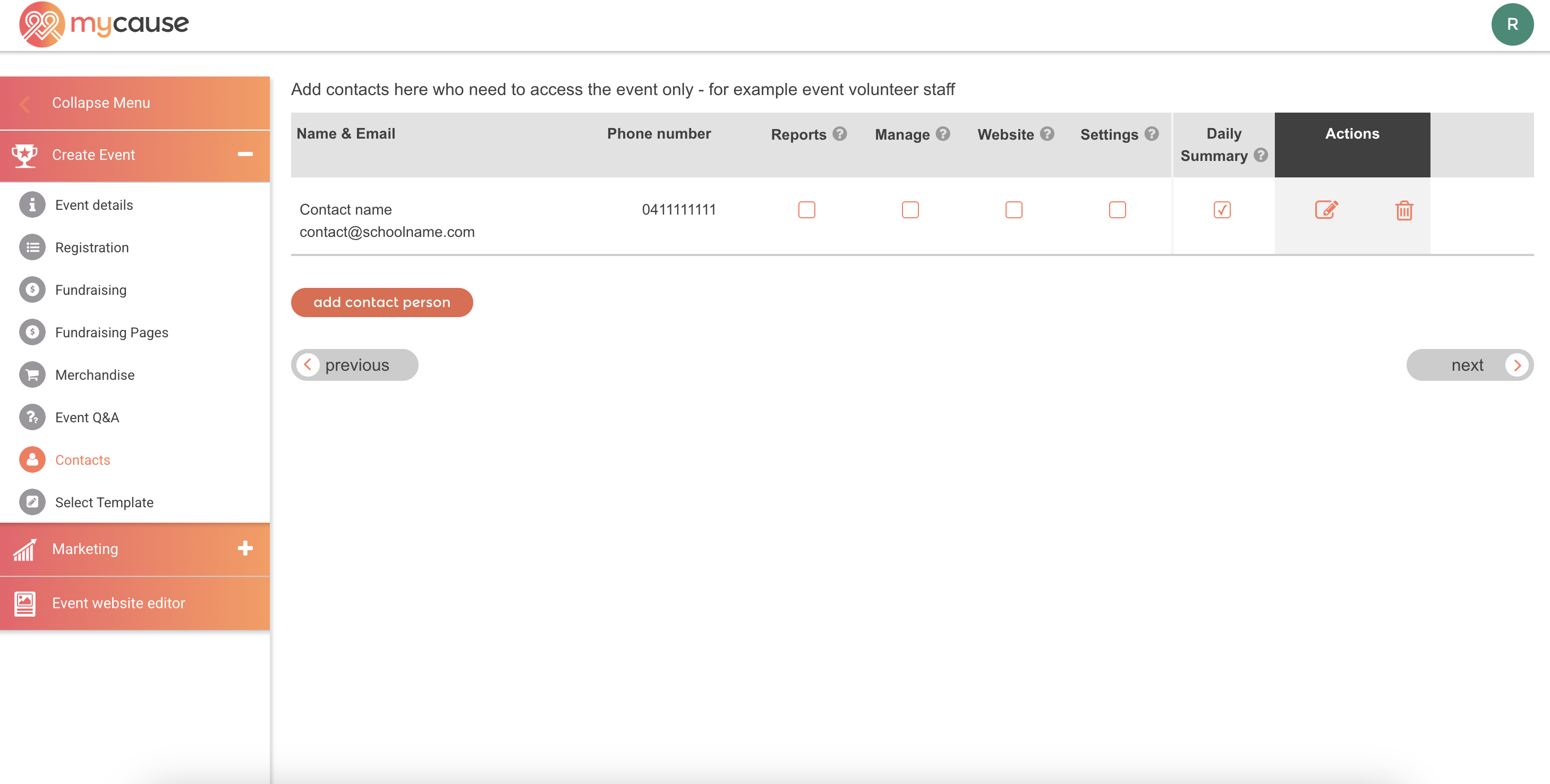Click phone number 0411111111

pyautogui.click(x=679, y=209)
